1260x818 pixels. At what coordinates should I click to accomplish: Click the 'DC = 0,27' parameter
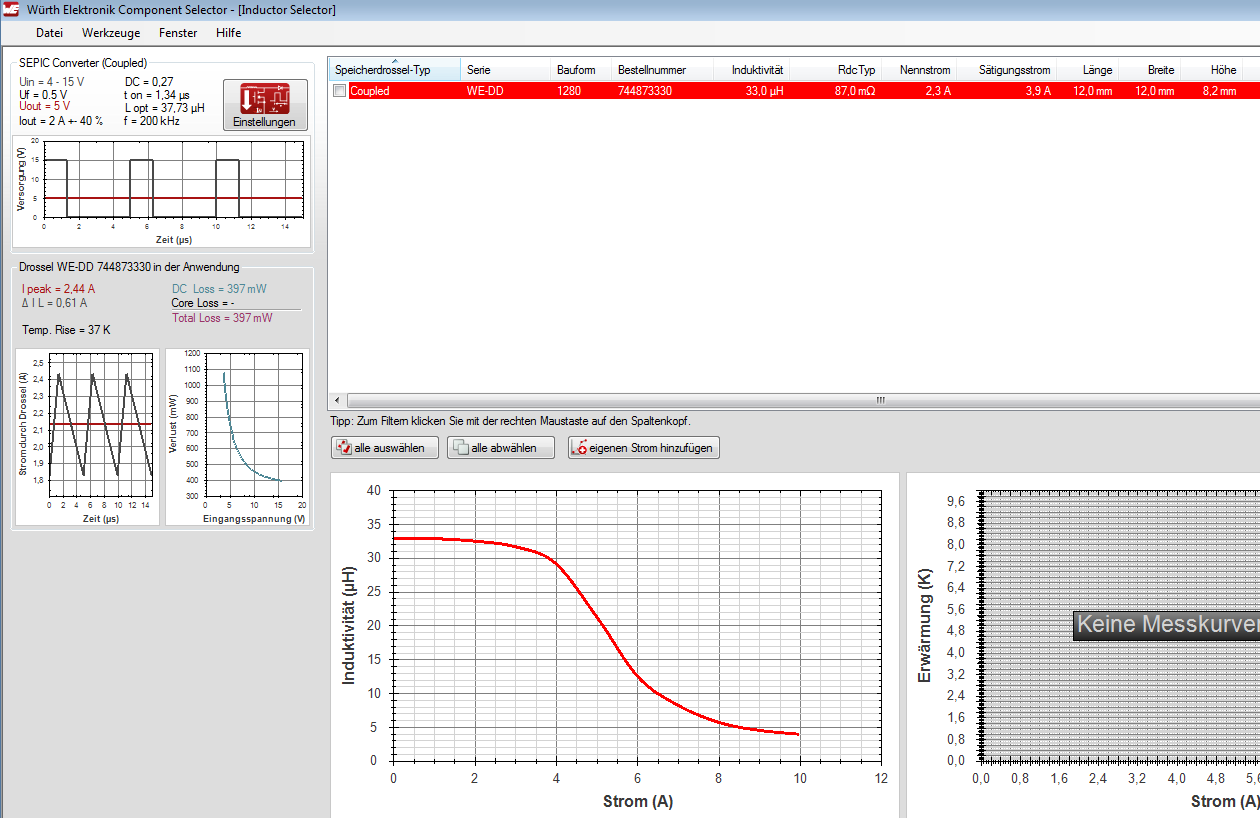[149, 82]
